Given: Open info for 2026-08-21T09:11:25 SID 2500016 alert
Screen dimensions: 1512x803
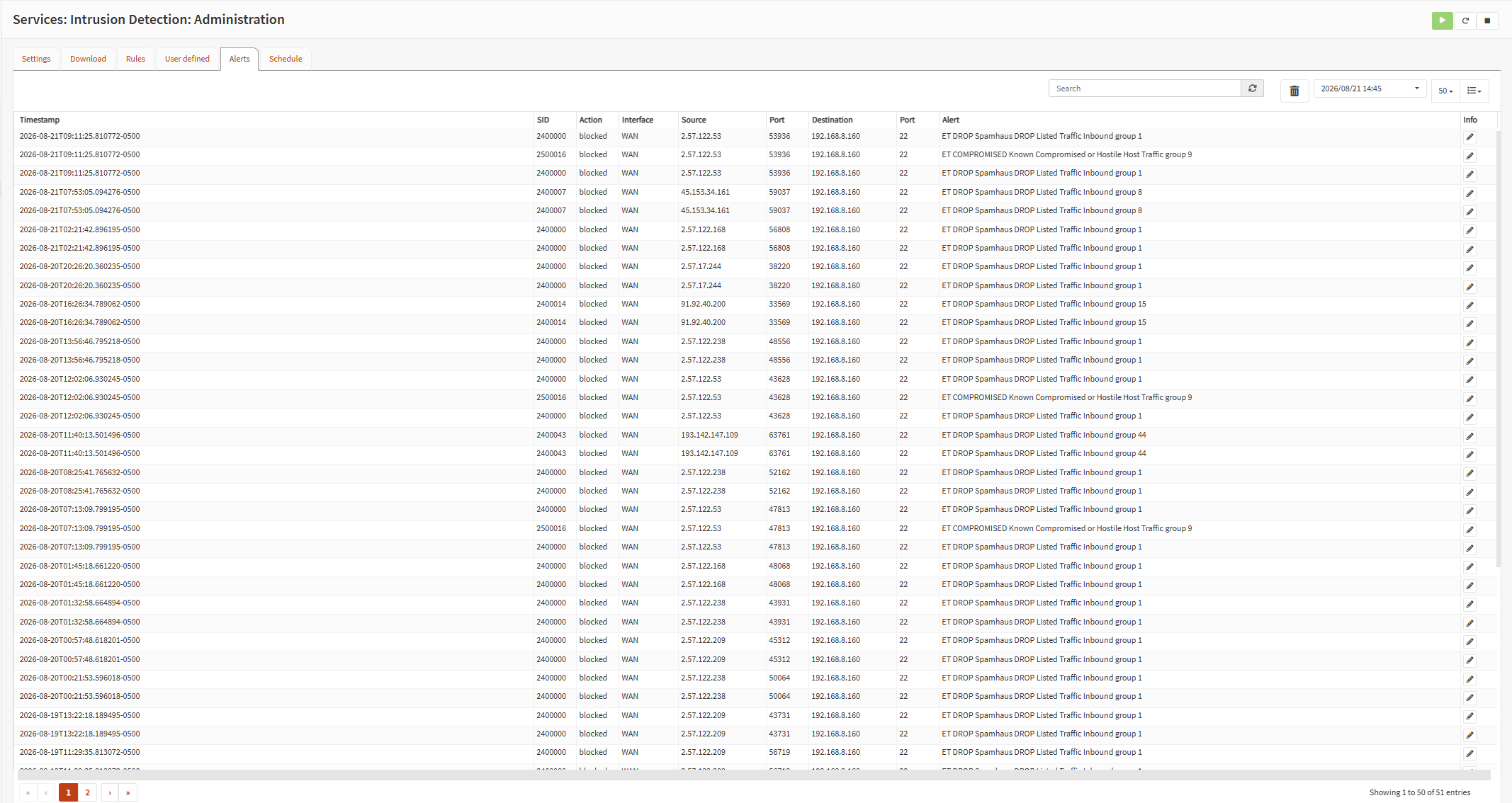Looking at the screenshot, I should (x=1470, y=156).
